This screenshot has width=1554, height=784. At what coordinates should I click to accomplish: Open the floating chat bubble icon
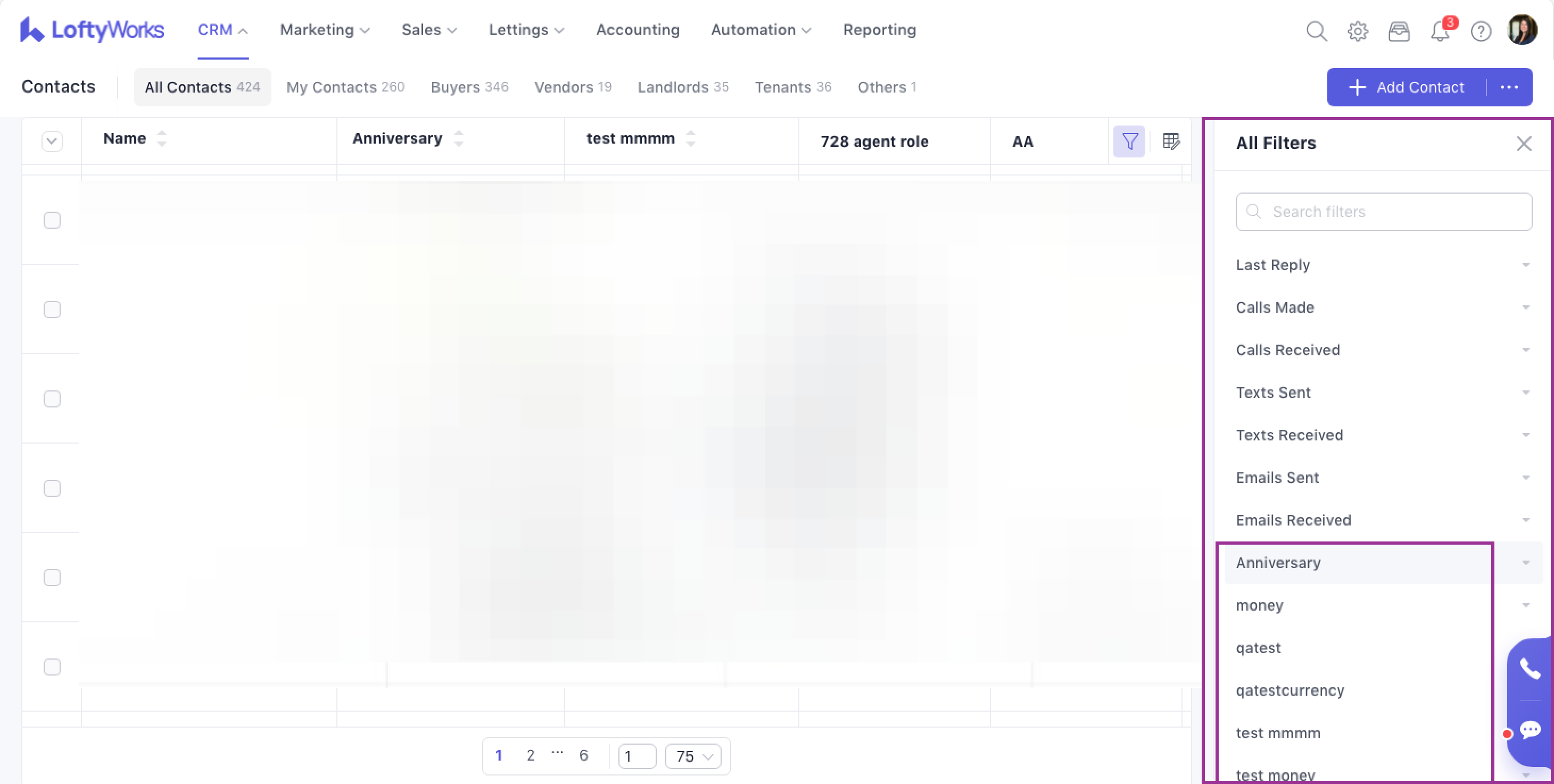[x=1530, y=730]
